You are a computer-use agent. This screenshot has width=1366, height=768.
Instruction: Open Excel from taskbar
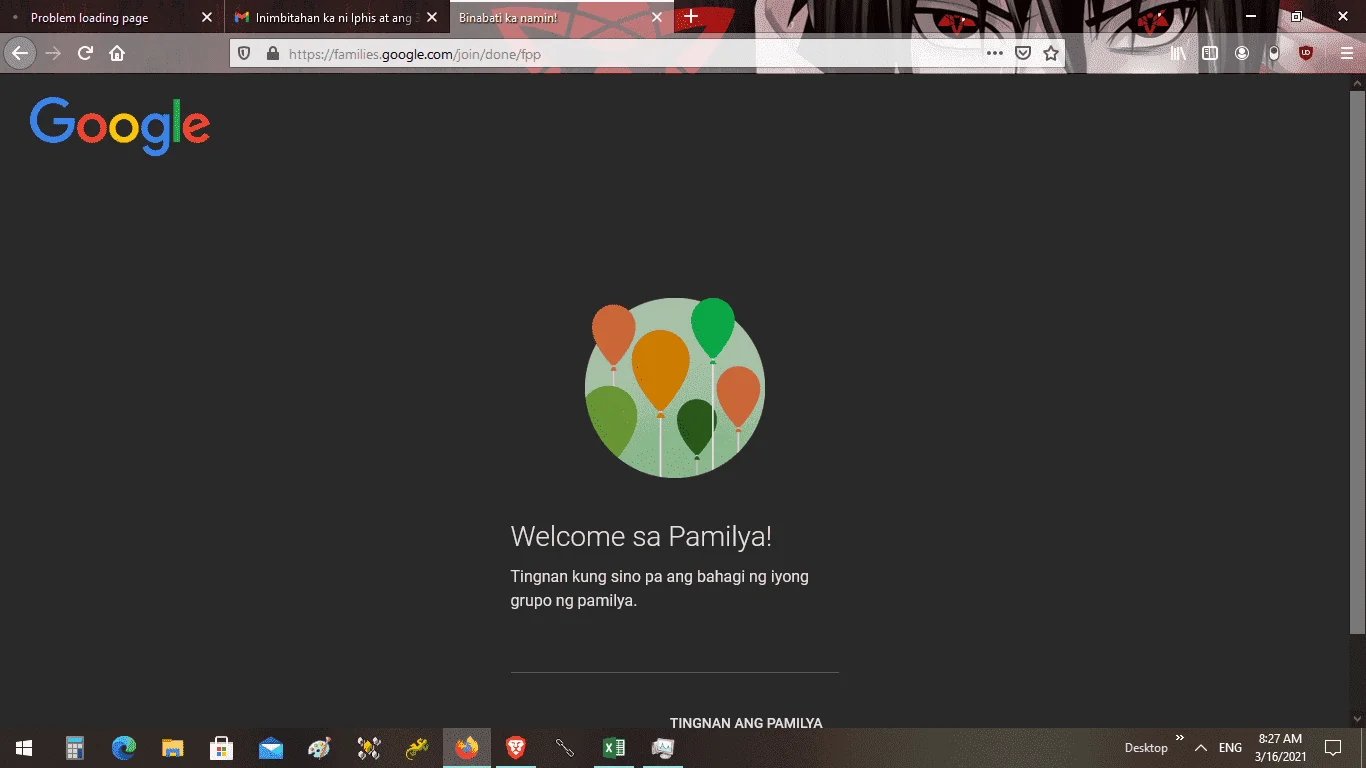coord(614,748)
